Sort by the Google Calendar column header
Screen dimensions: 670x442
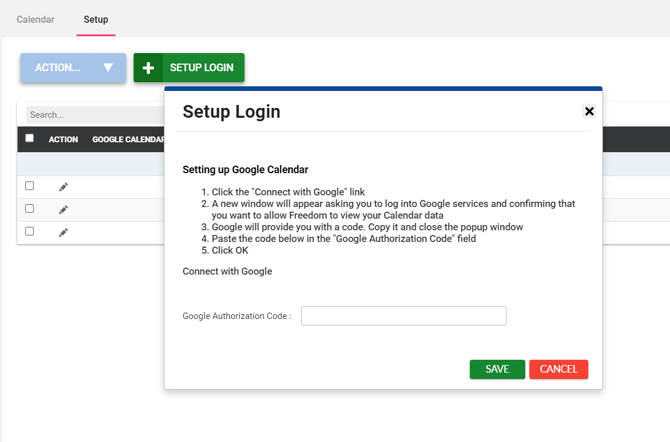click(x=128, y=139)
